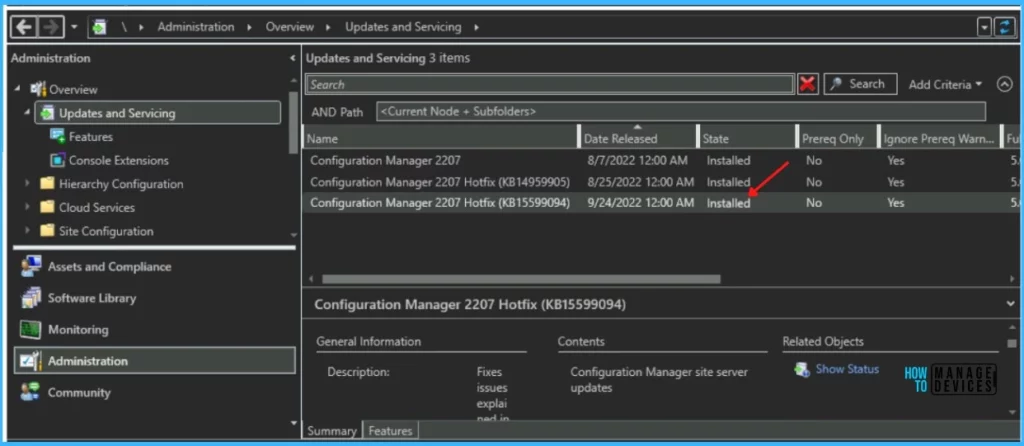The height and width of the screenshot is (446, 1024).
Task: Switch to the Features tab
Action: 390,430
